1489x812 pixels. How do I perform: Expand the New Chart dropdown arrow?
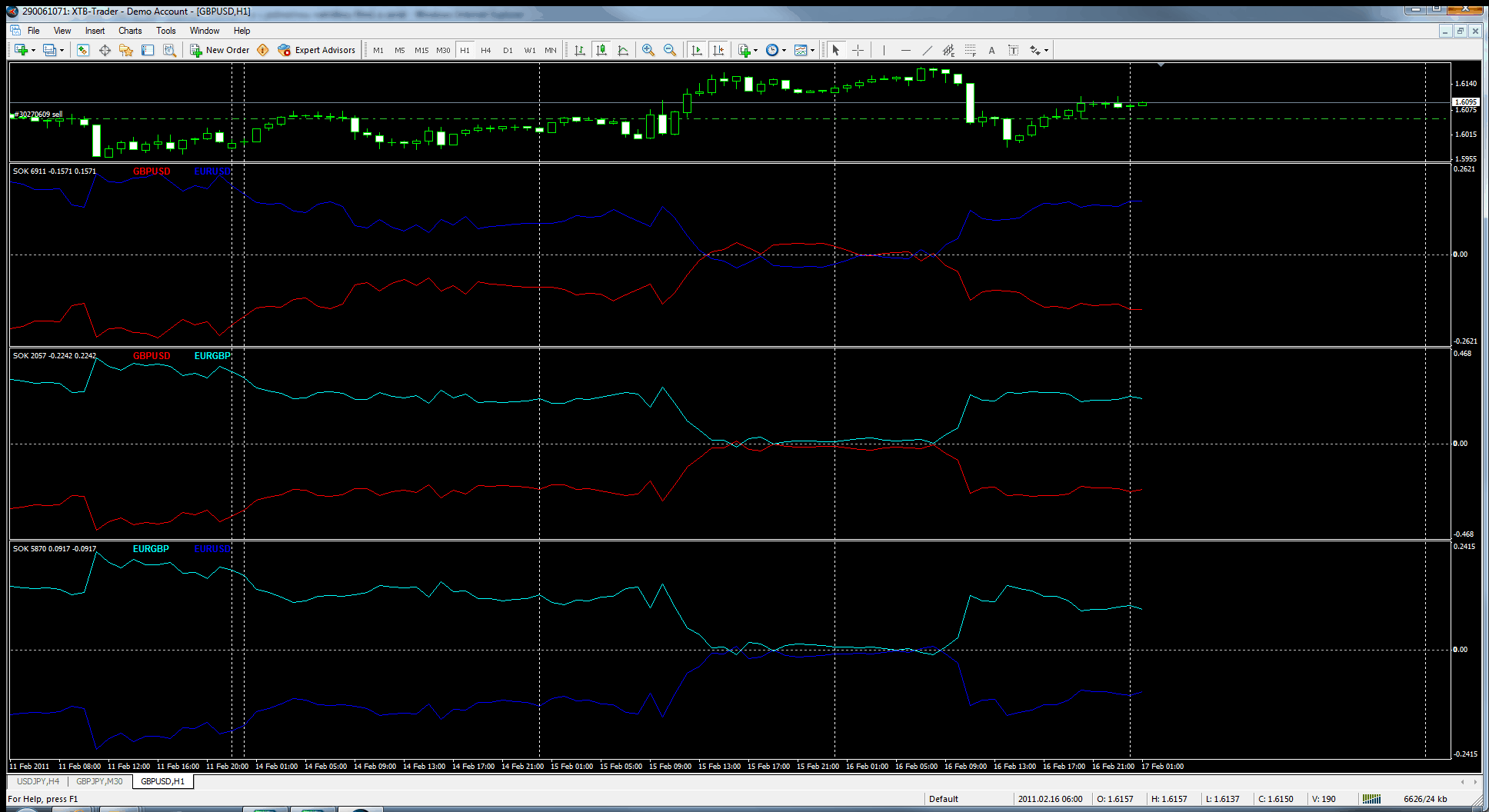click(33, 51)
